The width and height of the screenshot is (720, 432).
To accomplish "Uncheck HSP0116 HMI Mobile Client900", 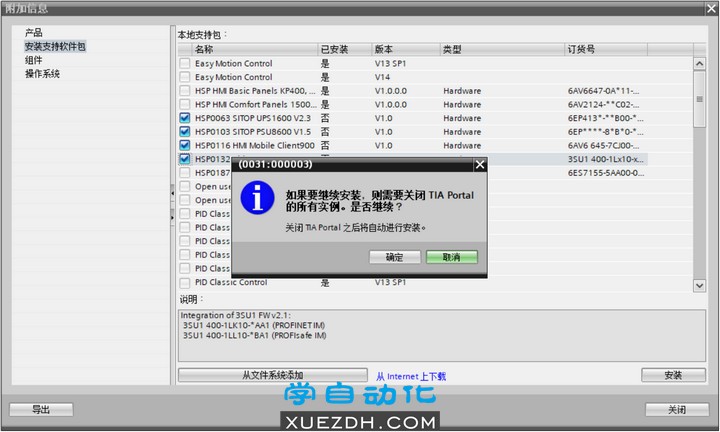I will [x=185, y=146].
